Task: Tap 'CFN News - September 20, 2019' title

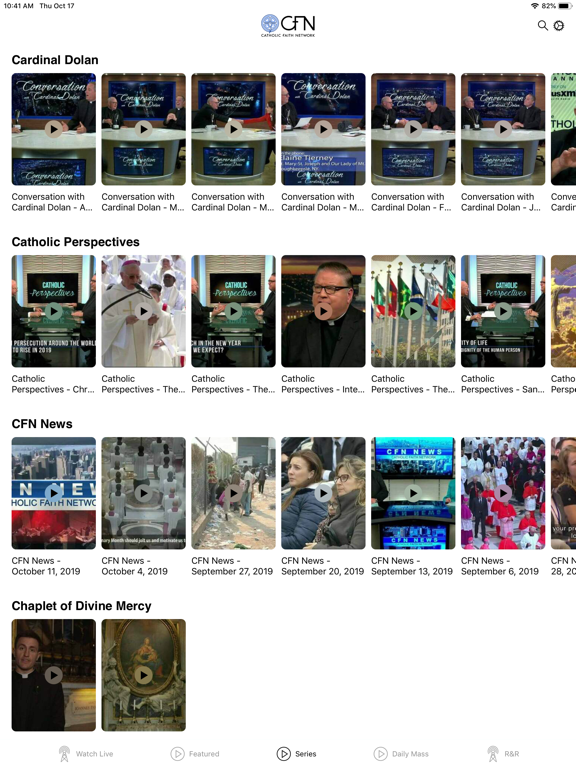Action: pos(323,566)
